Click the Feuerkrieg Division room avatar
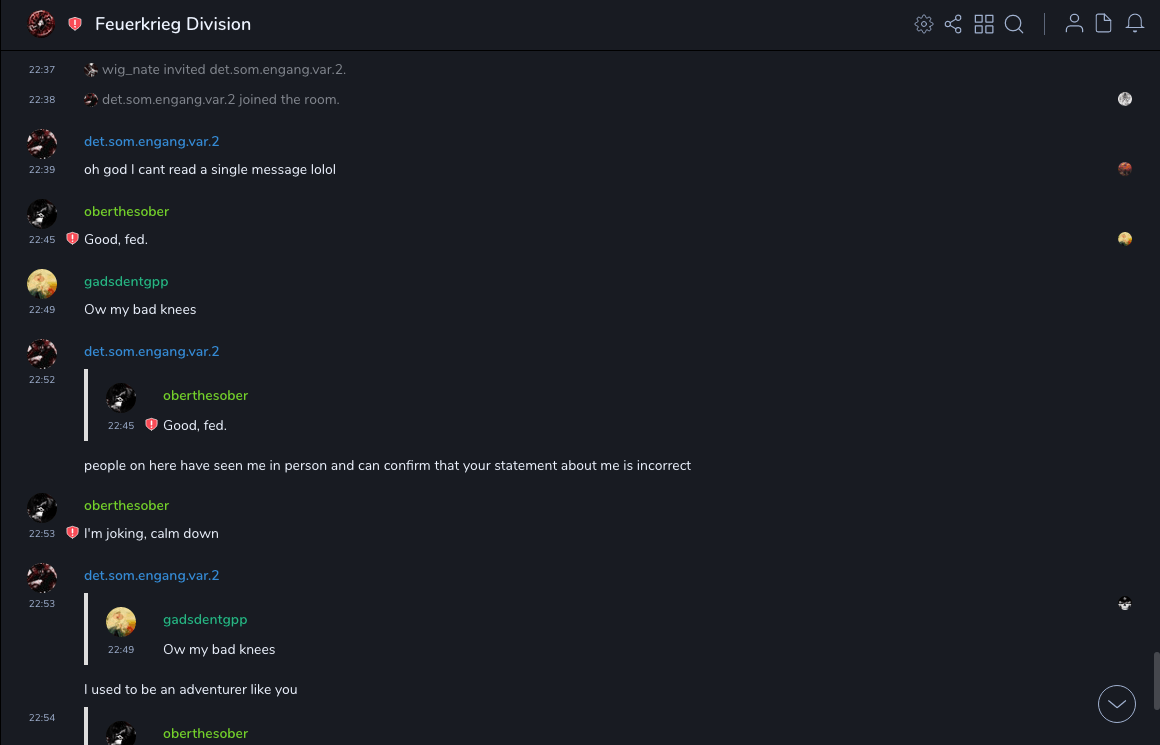 click(x=41, y=24)
